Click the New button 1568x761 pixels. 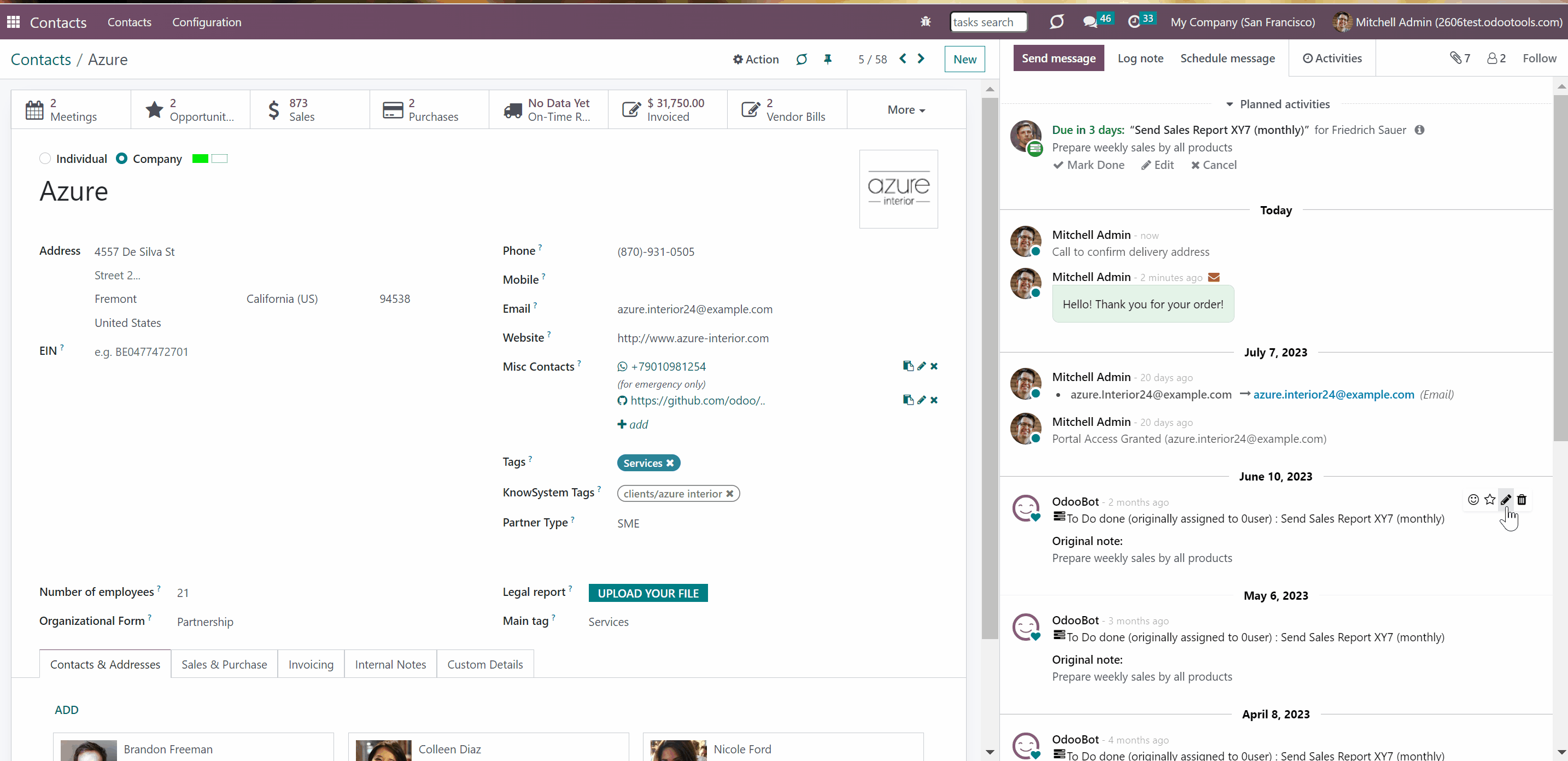pos(965,59)
